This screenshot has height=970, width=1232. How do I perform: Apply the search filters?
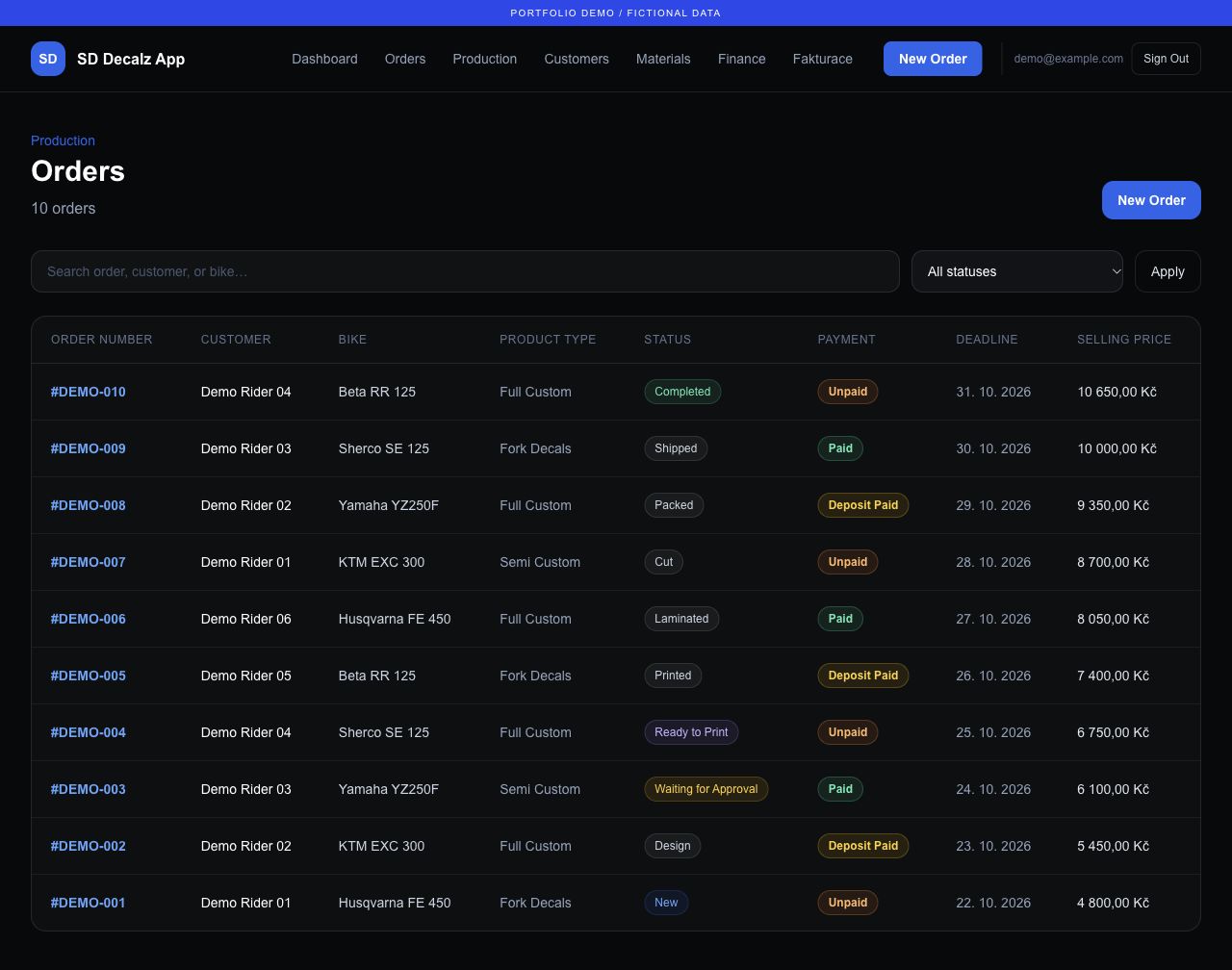(x=1168, y=271)
